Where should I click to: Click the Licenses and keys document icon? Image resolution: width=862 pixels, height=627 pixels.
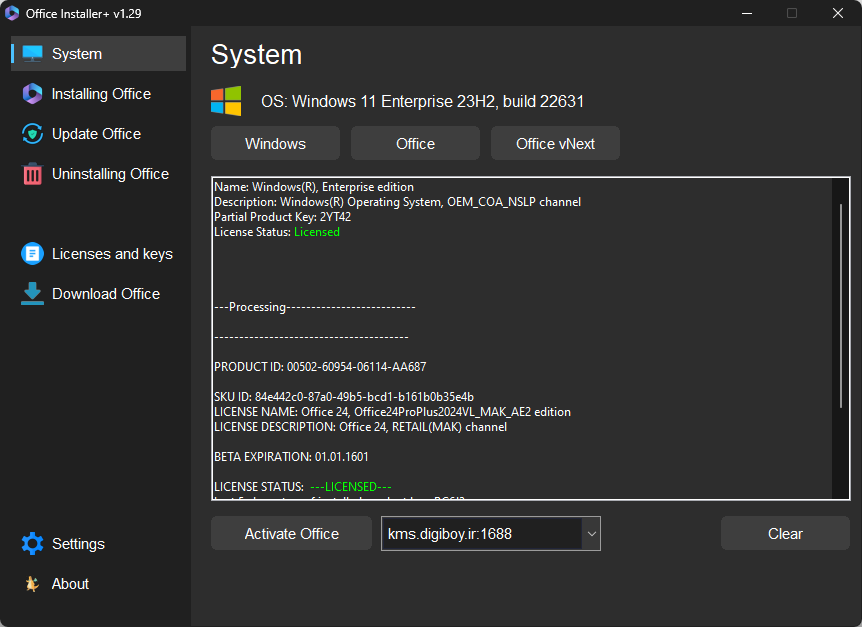tap(32, 254)
